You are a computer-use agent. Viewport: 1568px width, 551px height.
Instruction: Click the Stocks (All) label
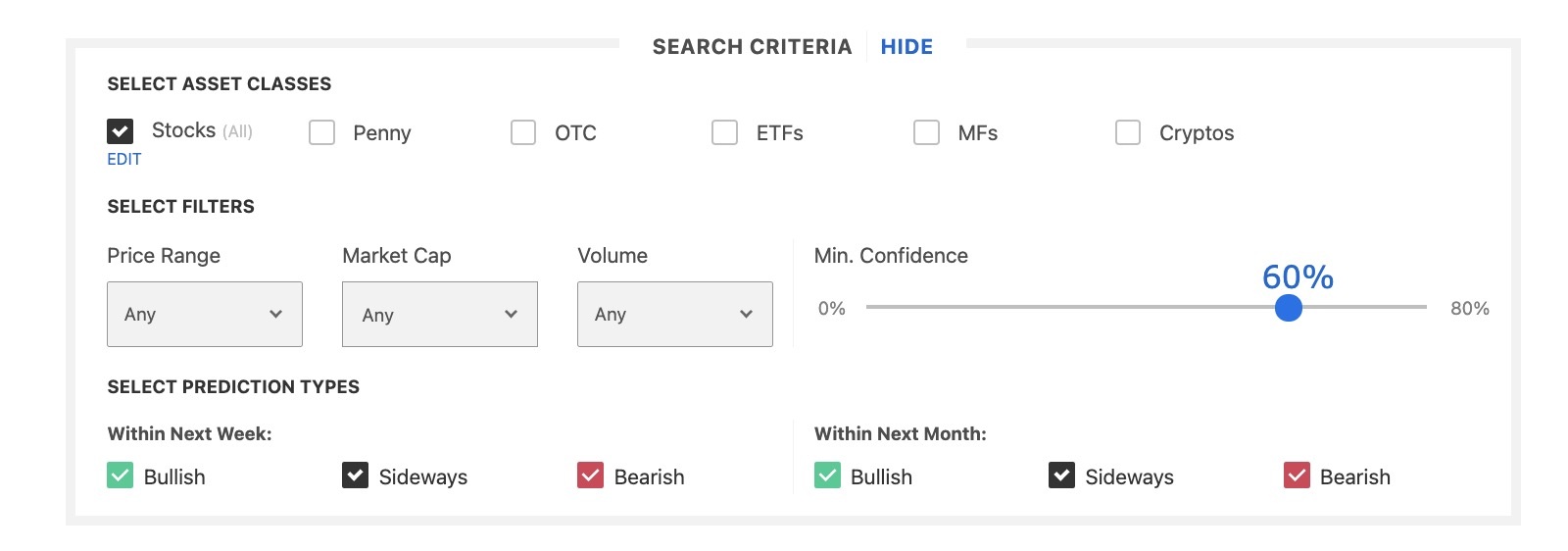pos(201,131)
